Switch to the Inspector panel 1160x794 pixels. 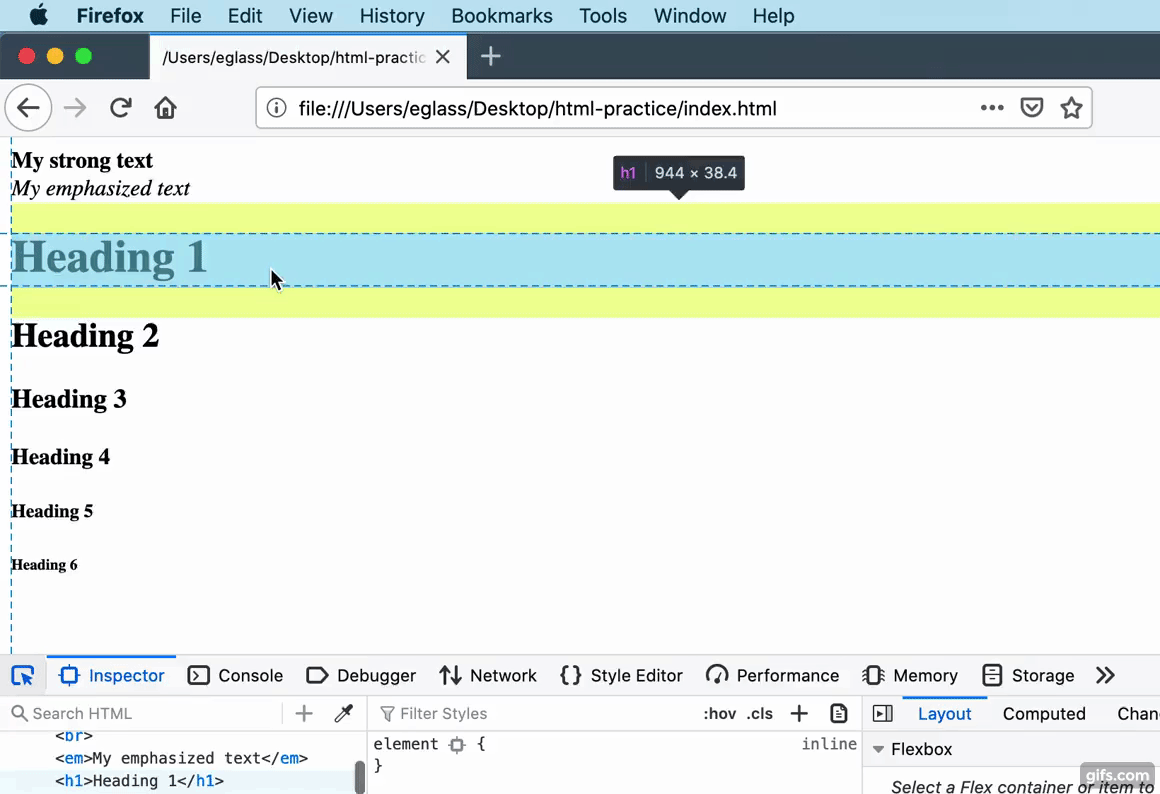(x=112, y=676)
